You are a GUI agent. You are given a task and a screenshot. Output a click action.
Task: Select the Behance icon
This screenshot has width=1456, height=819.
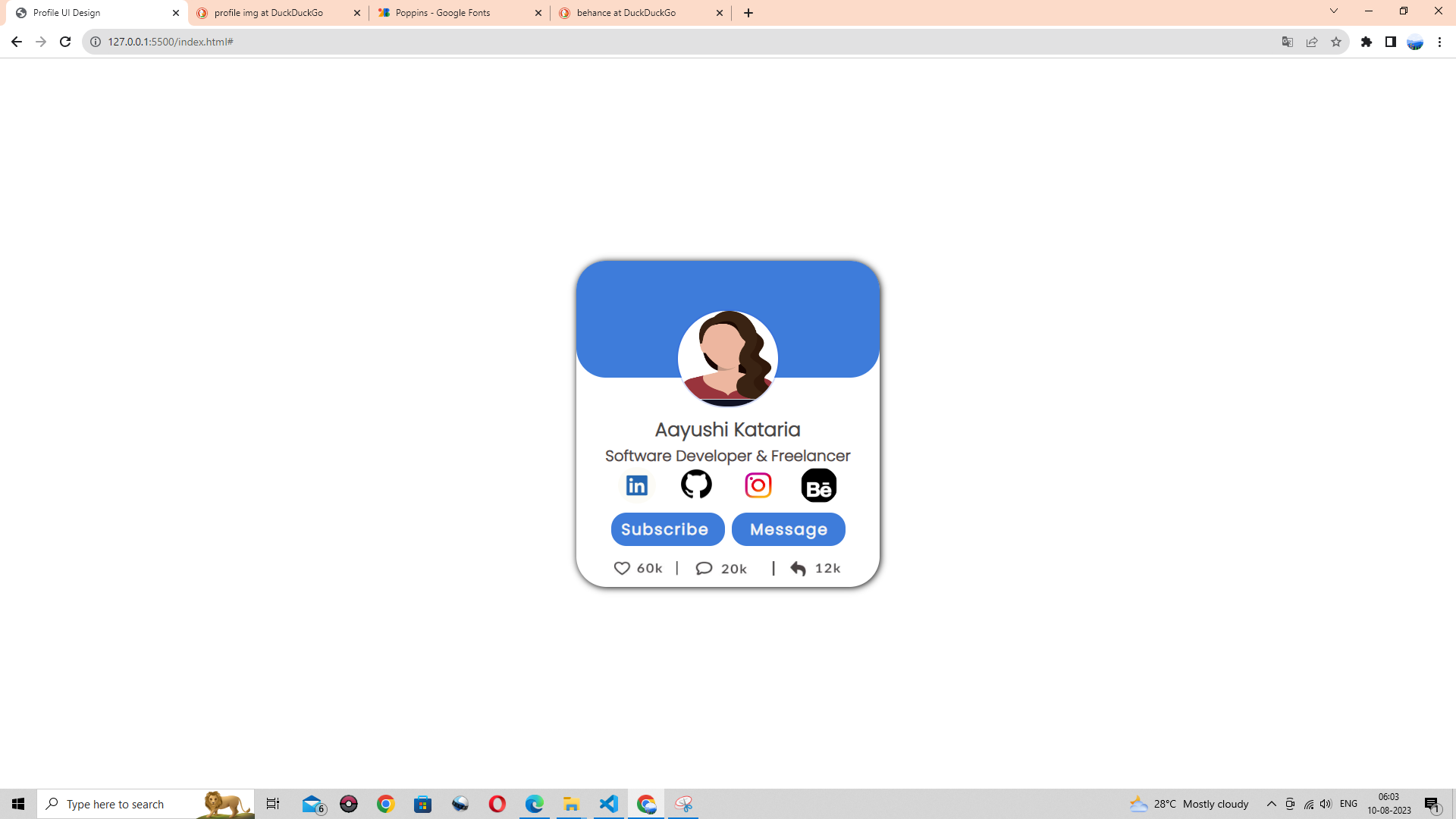[x=820, y=485]
